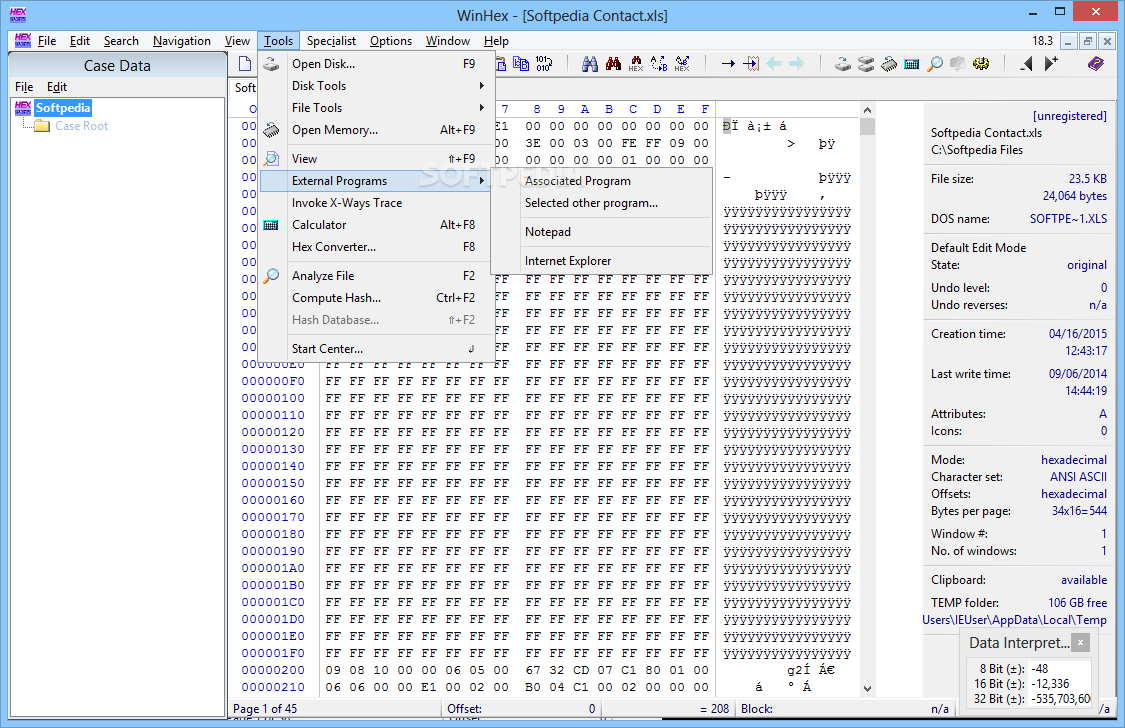Choose Associated Program in submenu
1125x728 pixels.
pos(601,181)
